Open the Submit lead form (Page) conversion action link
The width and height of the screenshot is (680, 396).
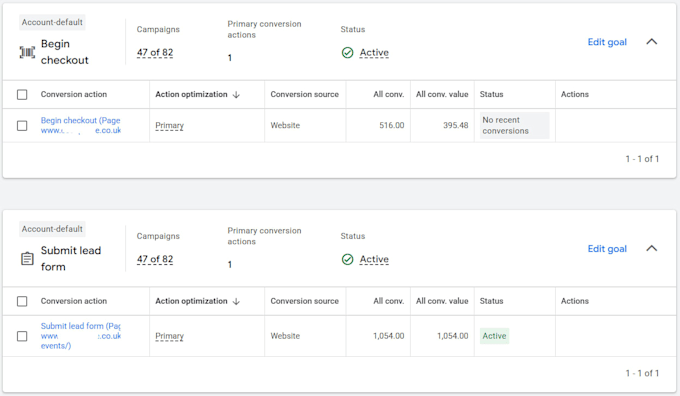tap(81, 336)
